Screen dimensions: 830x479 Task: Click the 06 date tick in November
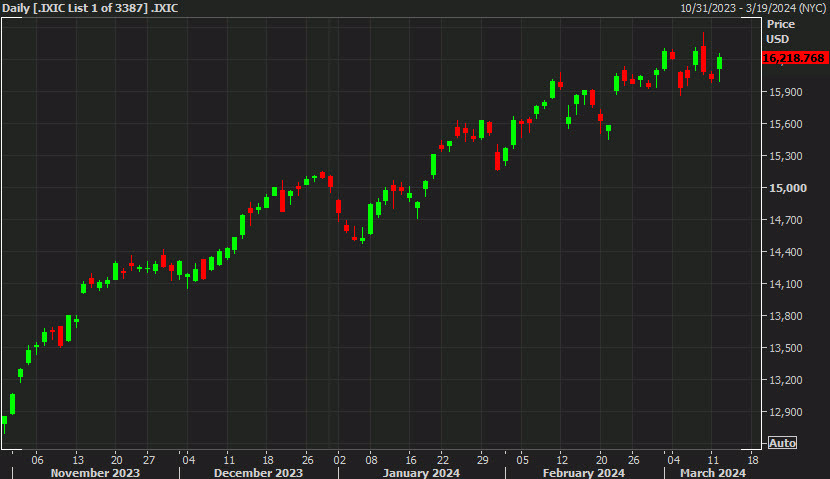[x=37, y=459]
